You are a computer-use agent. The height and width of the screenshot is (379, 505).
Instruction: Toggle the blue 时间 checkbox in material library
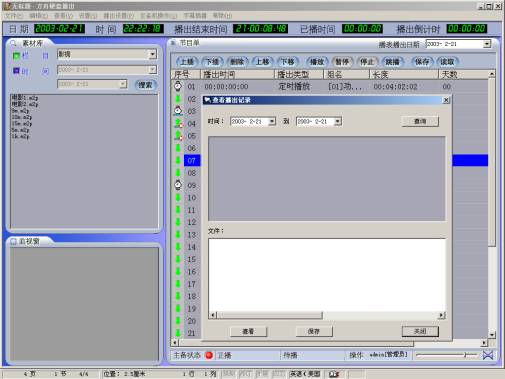16,71
